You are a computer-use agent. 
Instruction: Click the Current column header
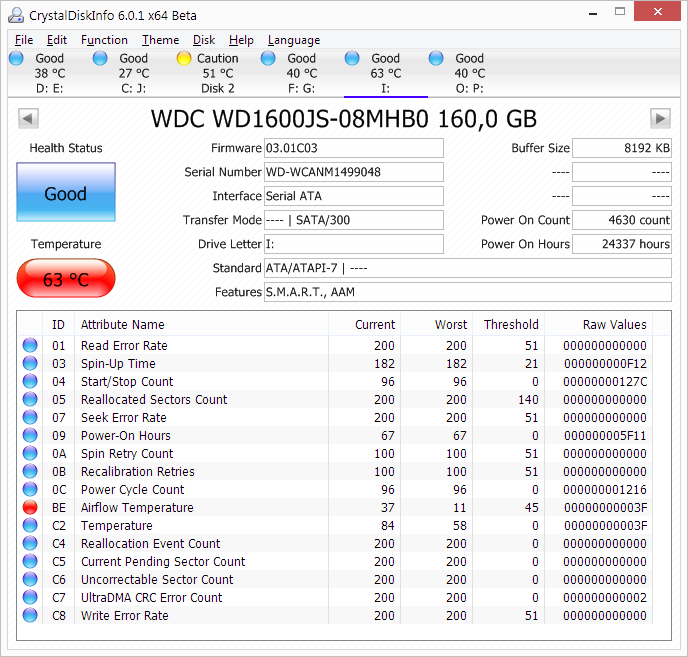point(364,324)
